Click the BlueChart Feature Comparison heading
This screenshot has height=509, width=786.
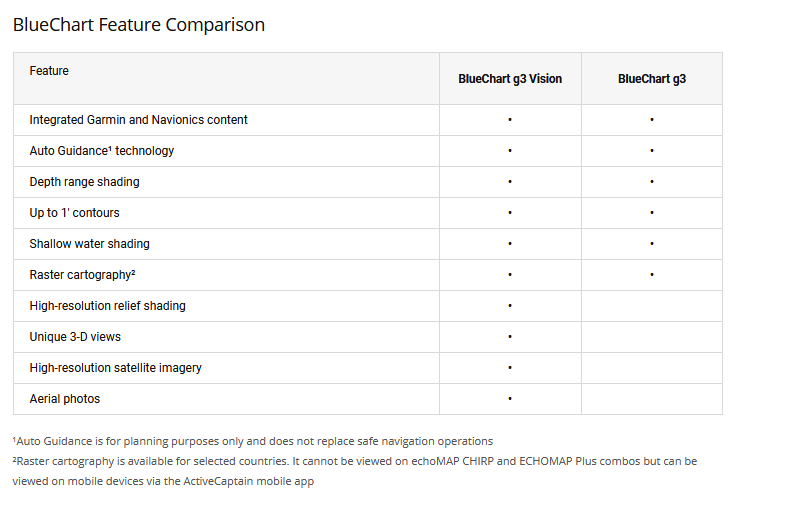(139, 25)
